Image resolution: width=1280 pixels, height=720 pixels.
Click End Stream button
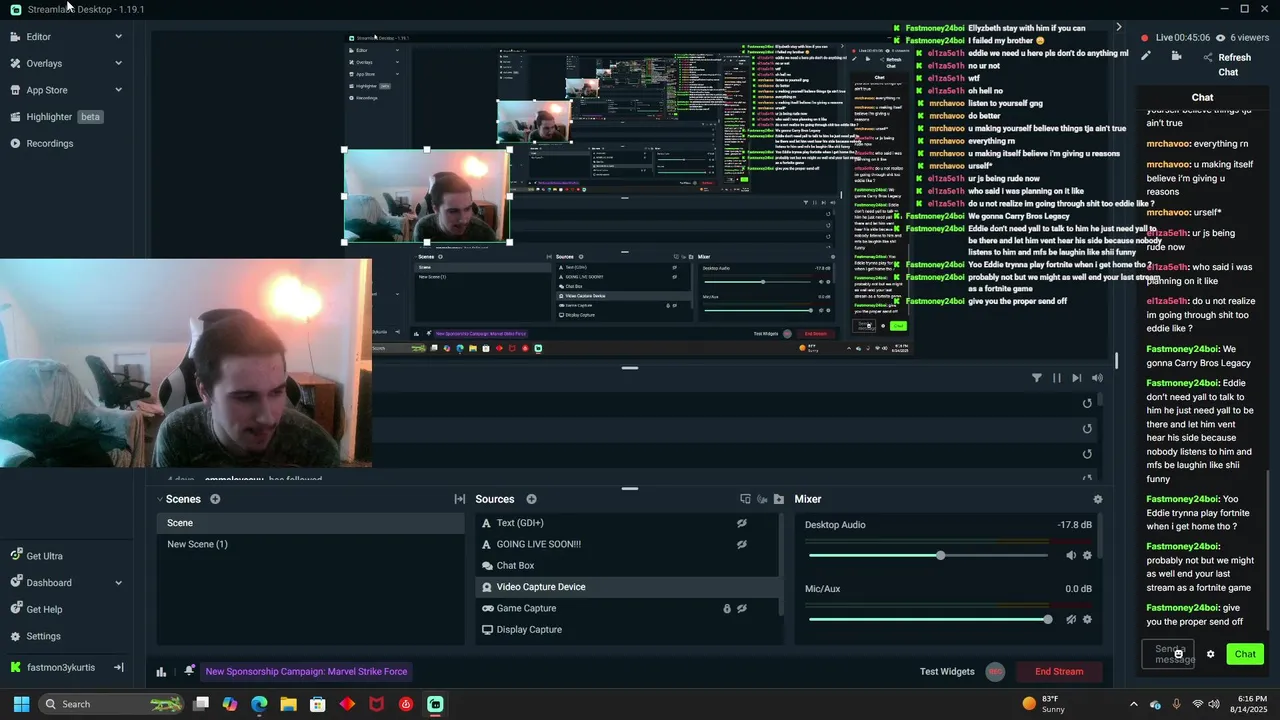(x=1059, y=672)
